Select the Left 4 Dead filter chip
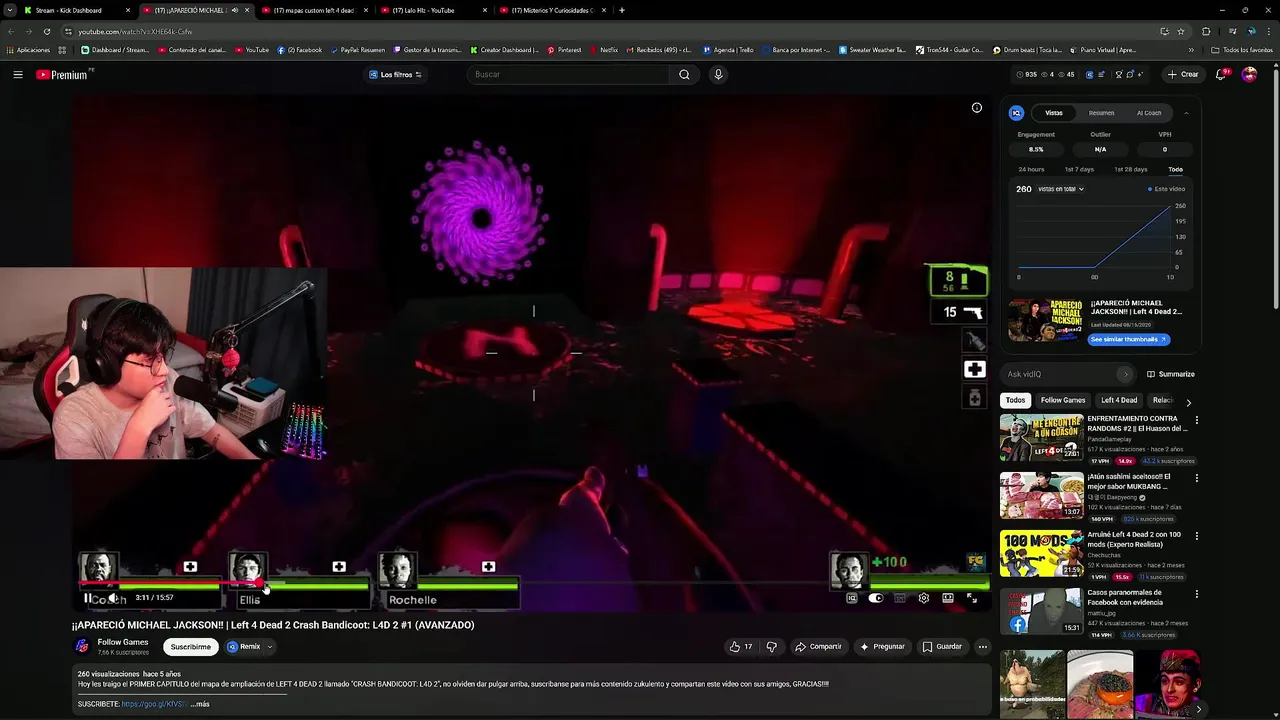1280x720 pixels. point(1119,400)
